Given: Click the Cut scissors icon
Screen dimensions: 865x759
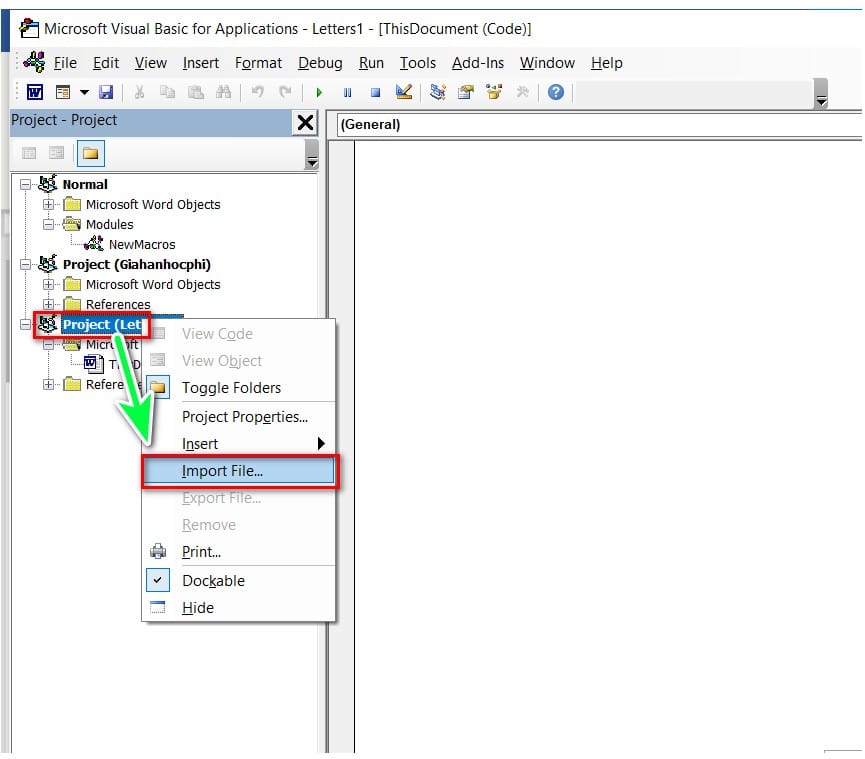Looking at the screenshot, I should (x=139, y=92).
